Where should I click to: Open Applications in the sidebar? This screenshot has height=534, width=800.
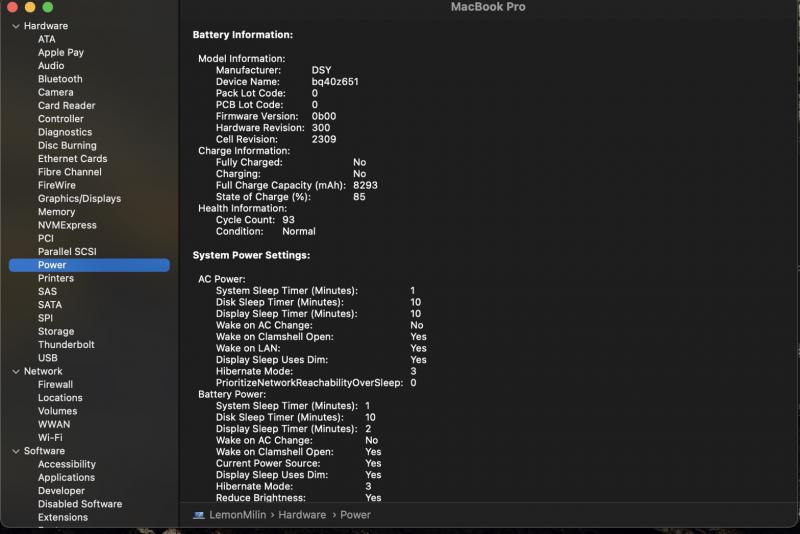[66, 477]
